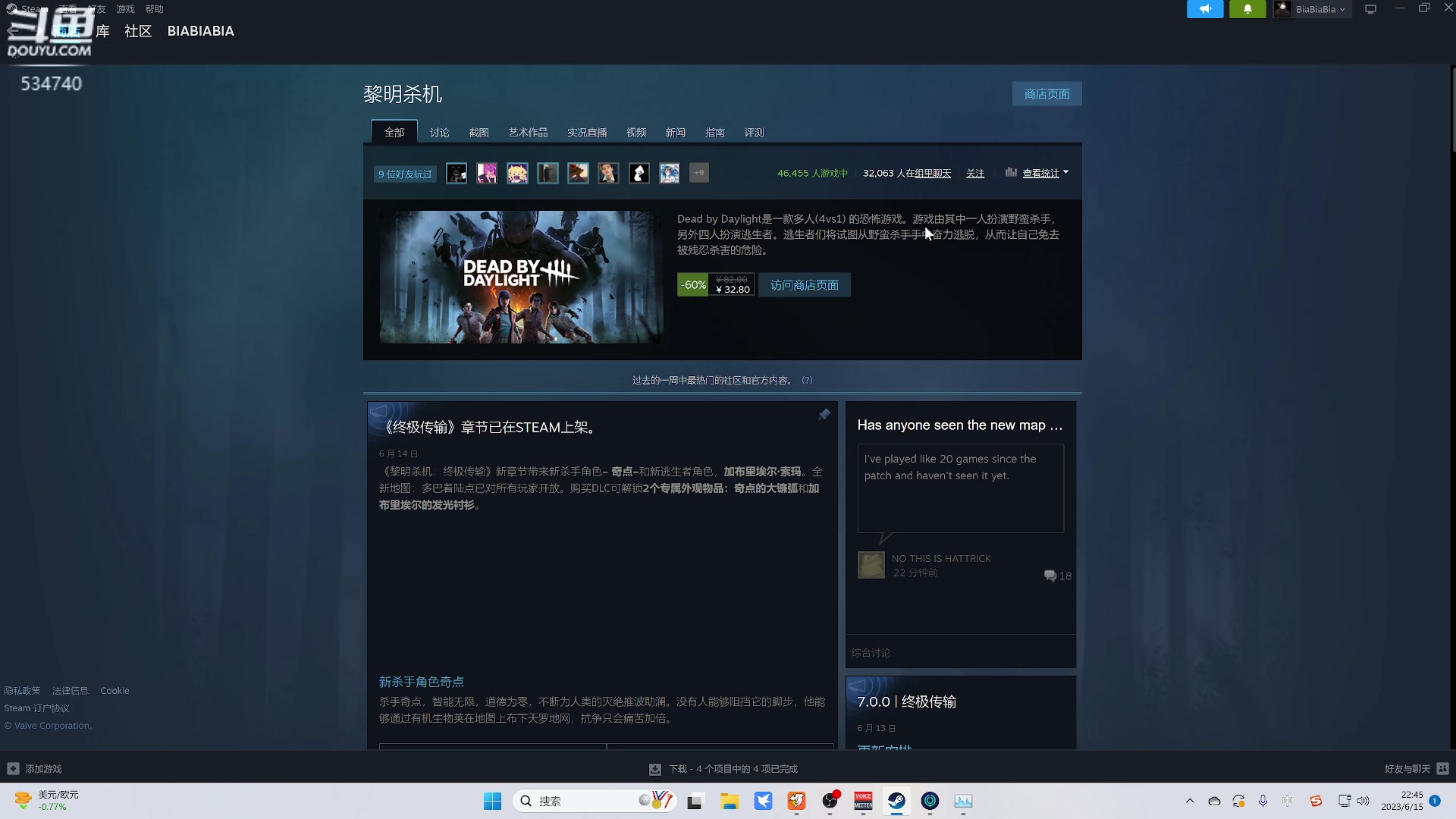Click the Steam icon in the taskbar
1456x819 pixels.
(896, 801)
